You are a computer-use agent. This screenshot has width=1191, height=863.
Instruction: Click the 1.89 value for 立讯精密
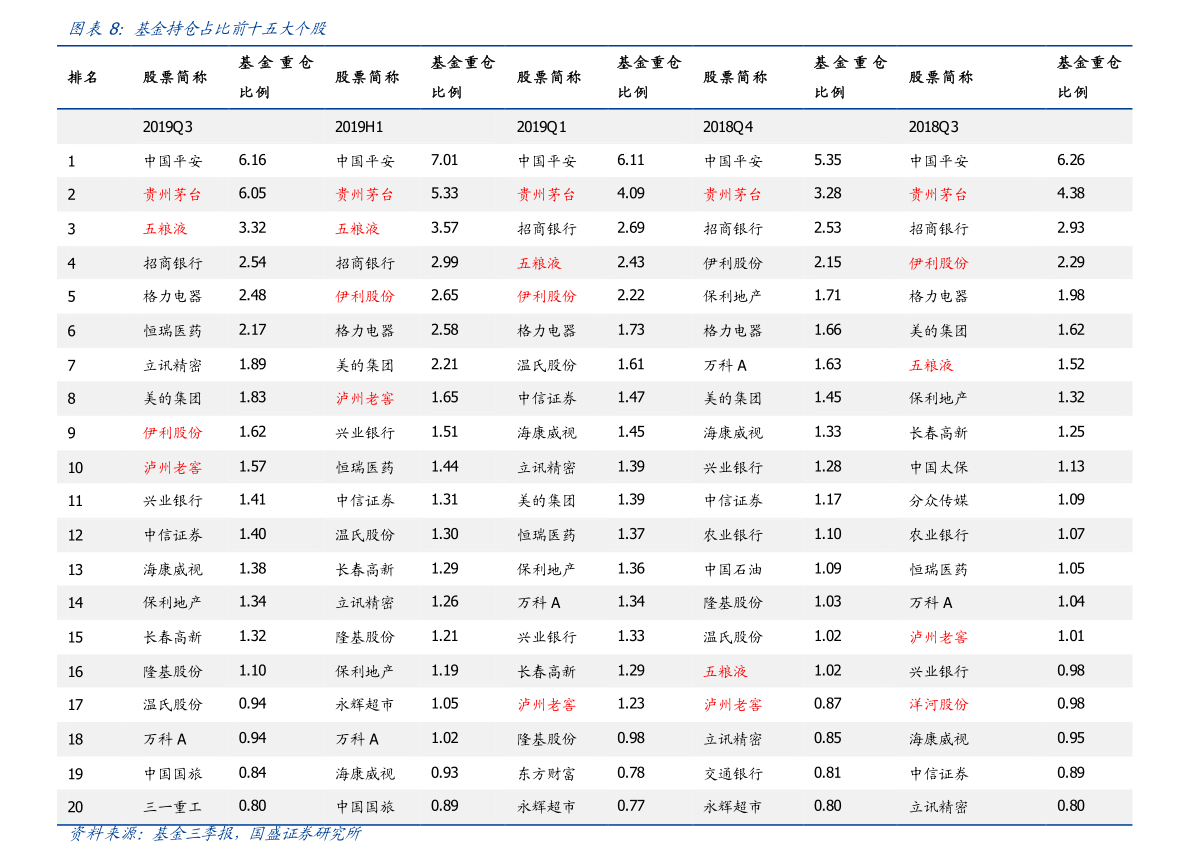coord(252,364)
